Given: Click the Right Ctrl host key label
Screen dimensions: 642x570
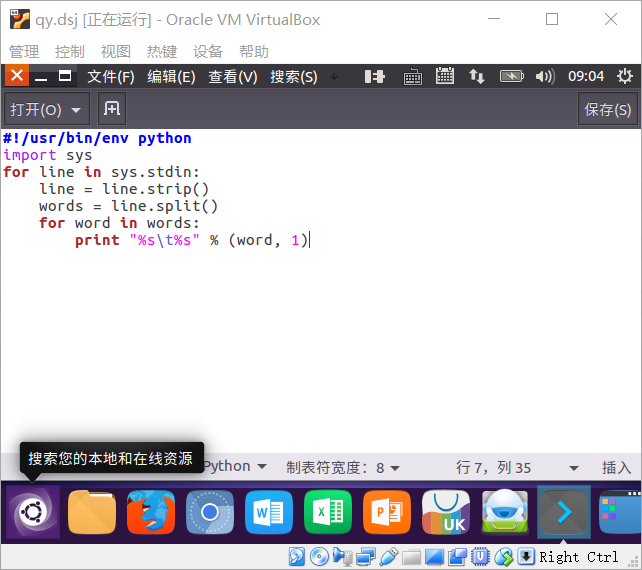Looking at the screenshot, I should [x=578, y=557].
